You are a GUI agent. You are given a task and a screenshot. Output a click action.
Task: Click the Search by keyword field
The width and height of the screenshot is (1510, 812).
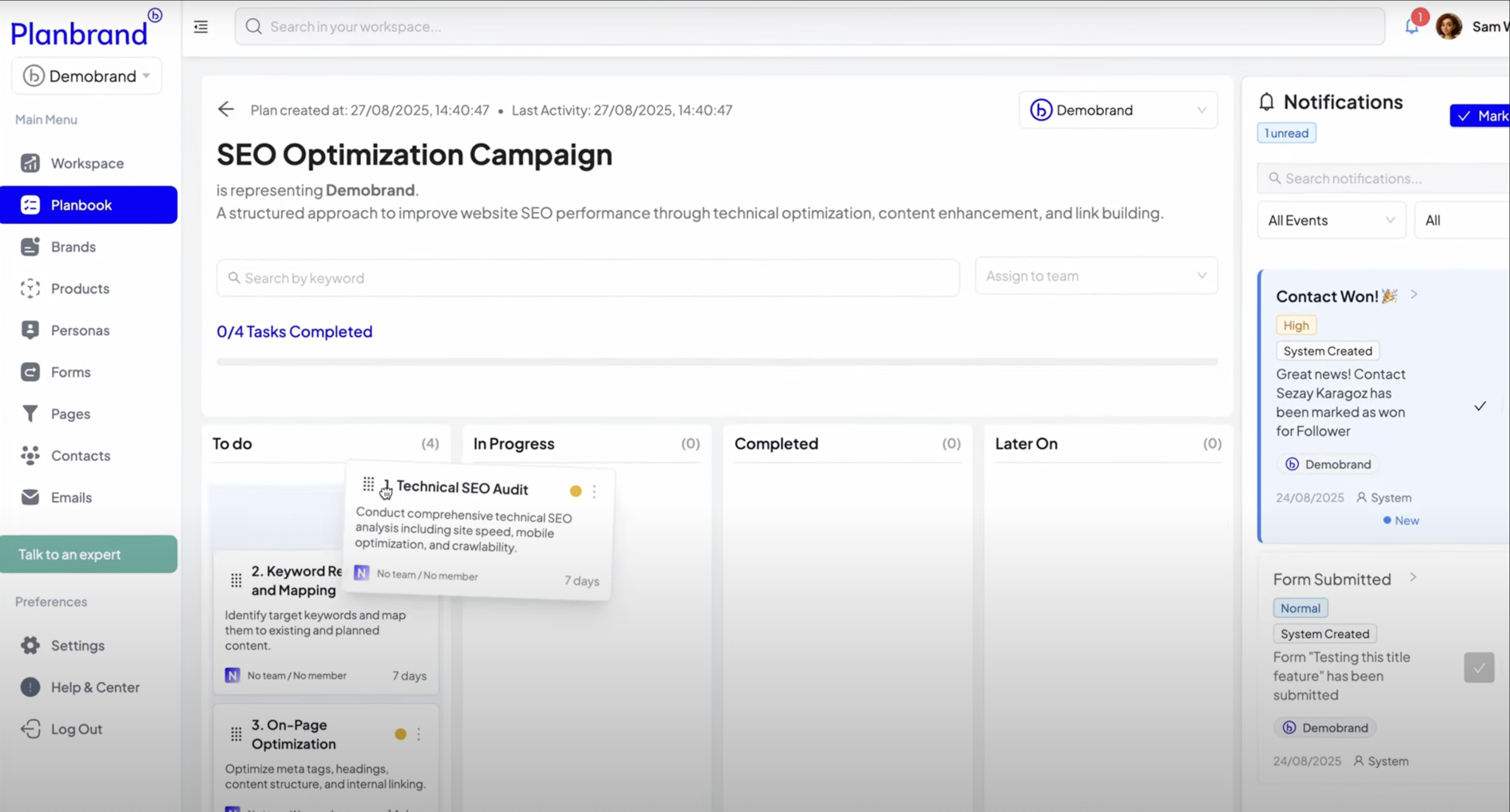[x=588, y=278]
